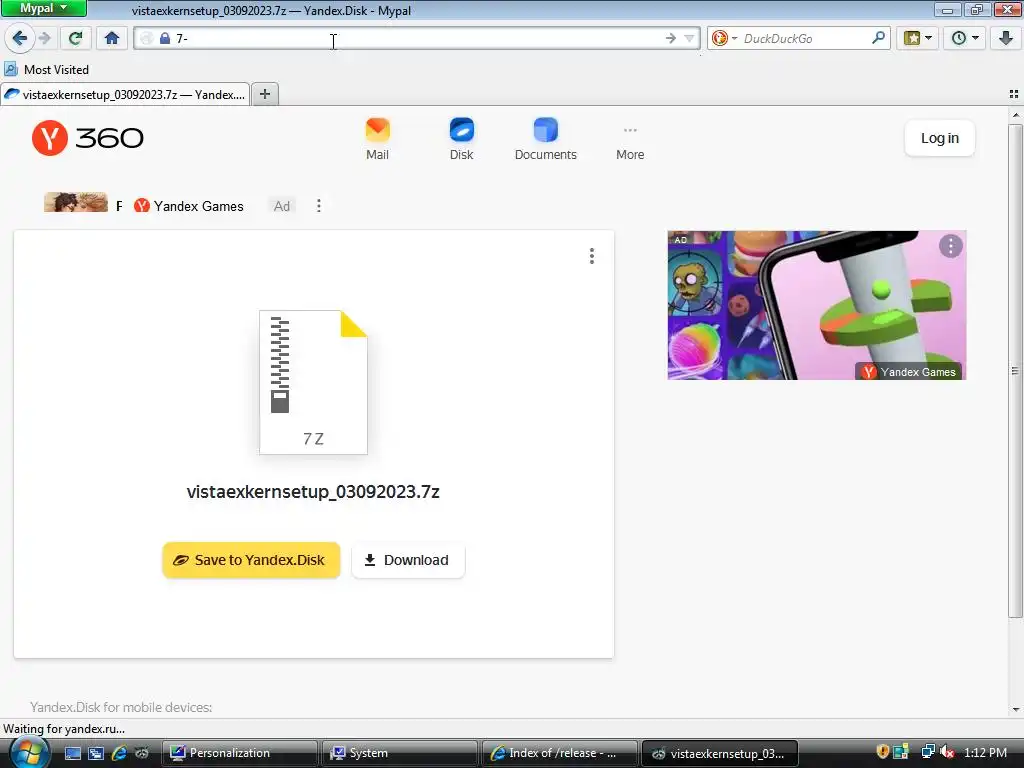
Task: Open Yandex Disk service
Action: click(461, 139)
